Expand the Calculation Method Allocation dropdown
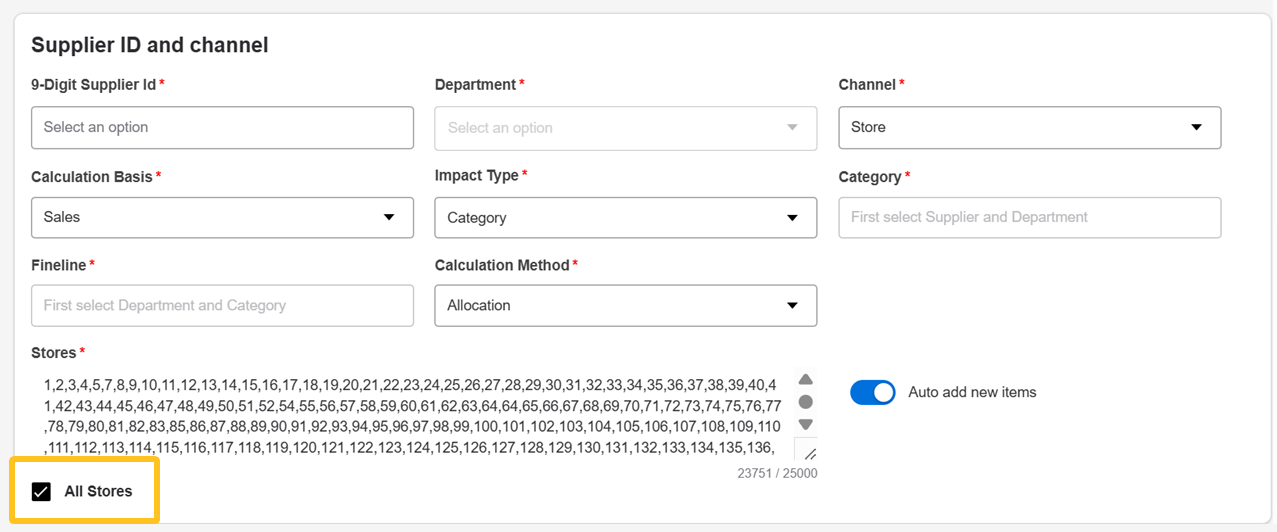The image size is (1277, 532). click(x=625, y=306)
